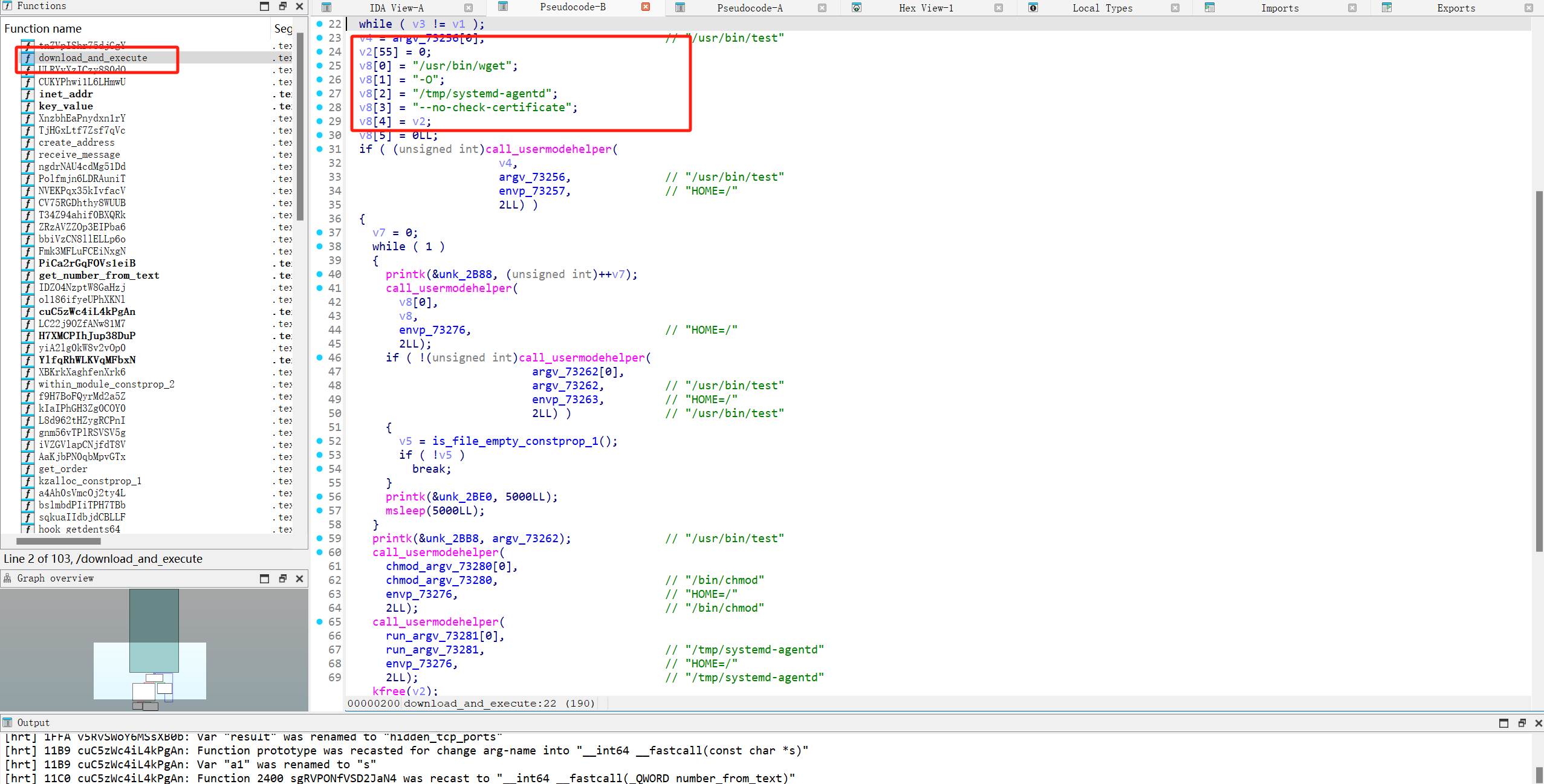
Task: Jump to call_usermodehelper on line 60
Action: (x=435, y=552)
